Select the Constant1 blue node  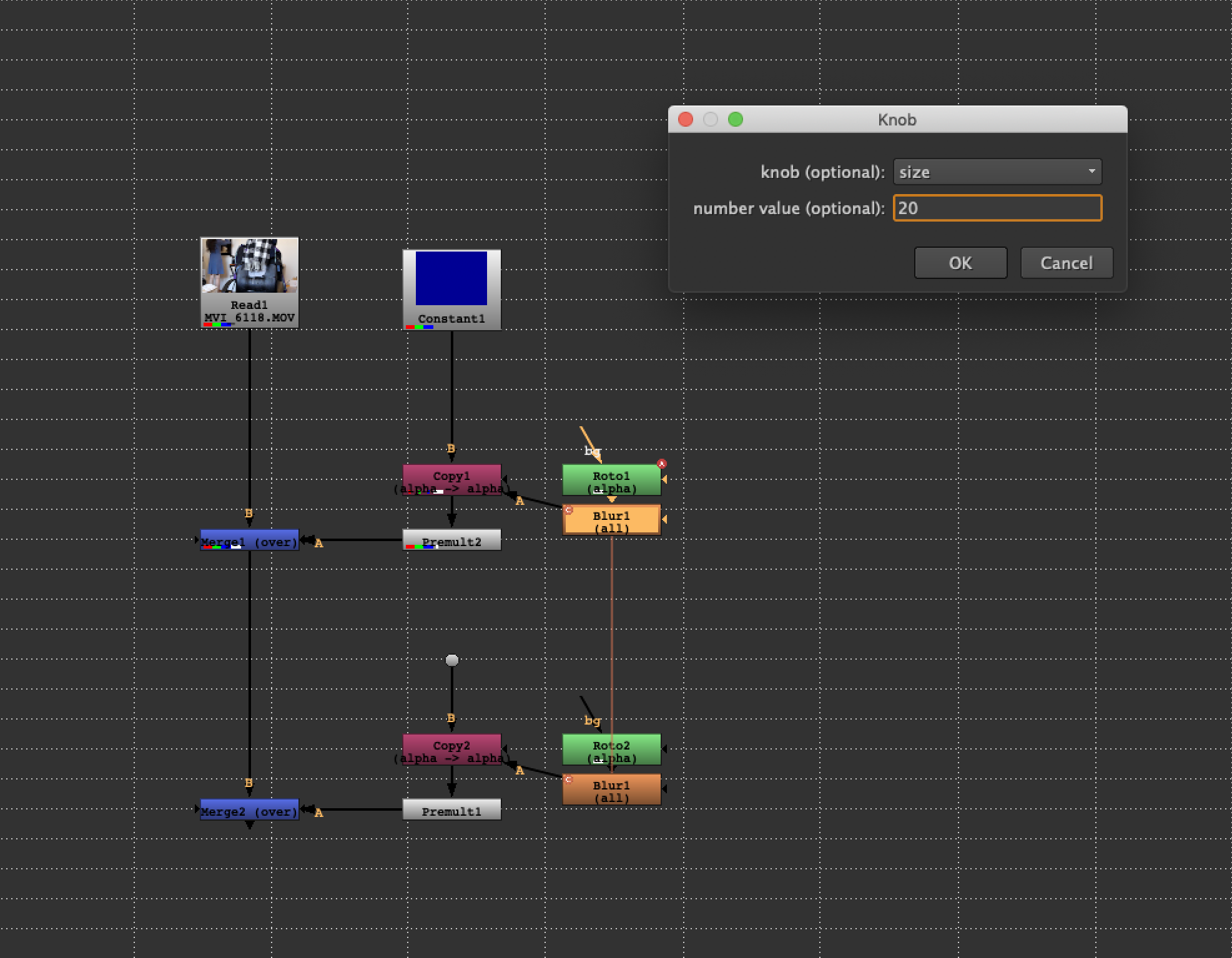[x=451, y=289]
